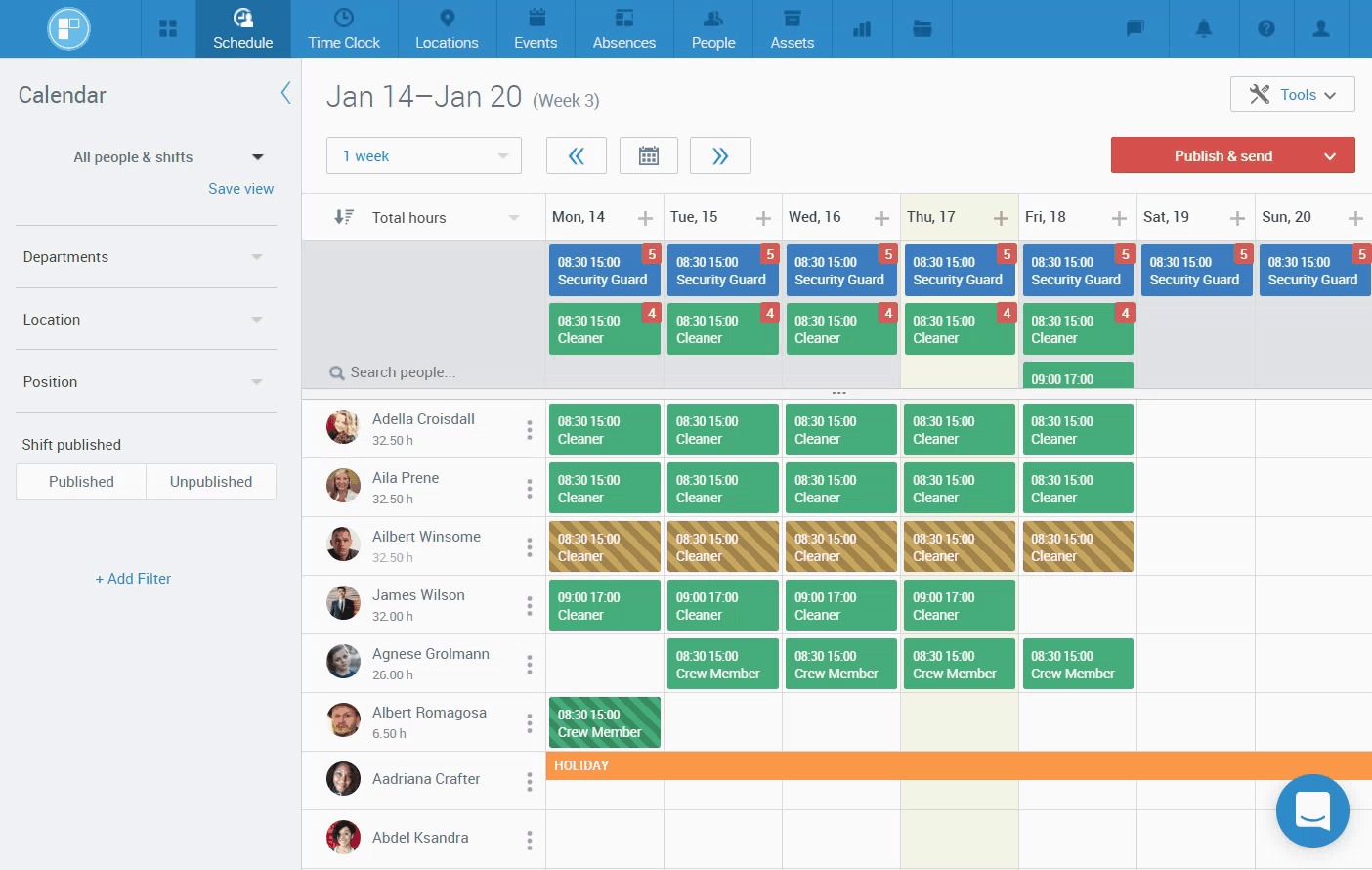This screenshot has height=870, width=1372.
Task: Open the Absences section
Action: [x=623, y=28]
